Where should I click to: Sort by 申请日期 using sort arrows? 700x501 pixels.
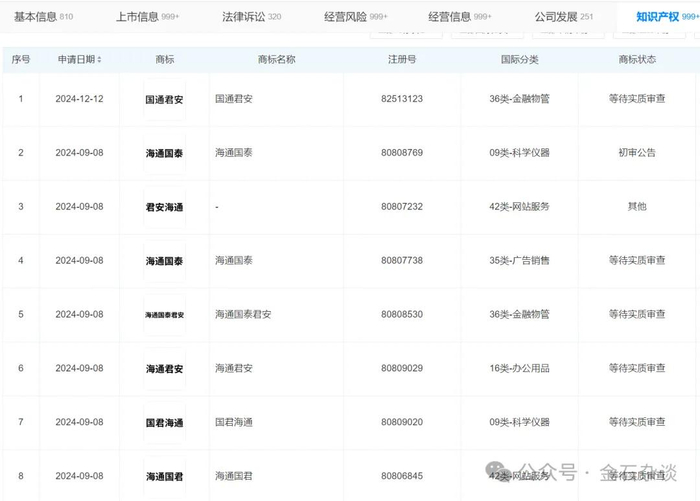(x=99, y=59)
